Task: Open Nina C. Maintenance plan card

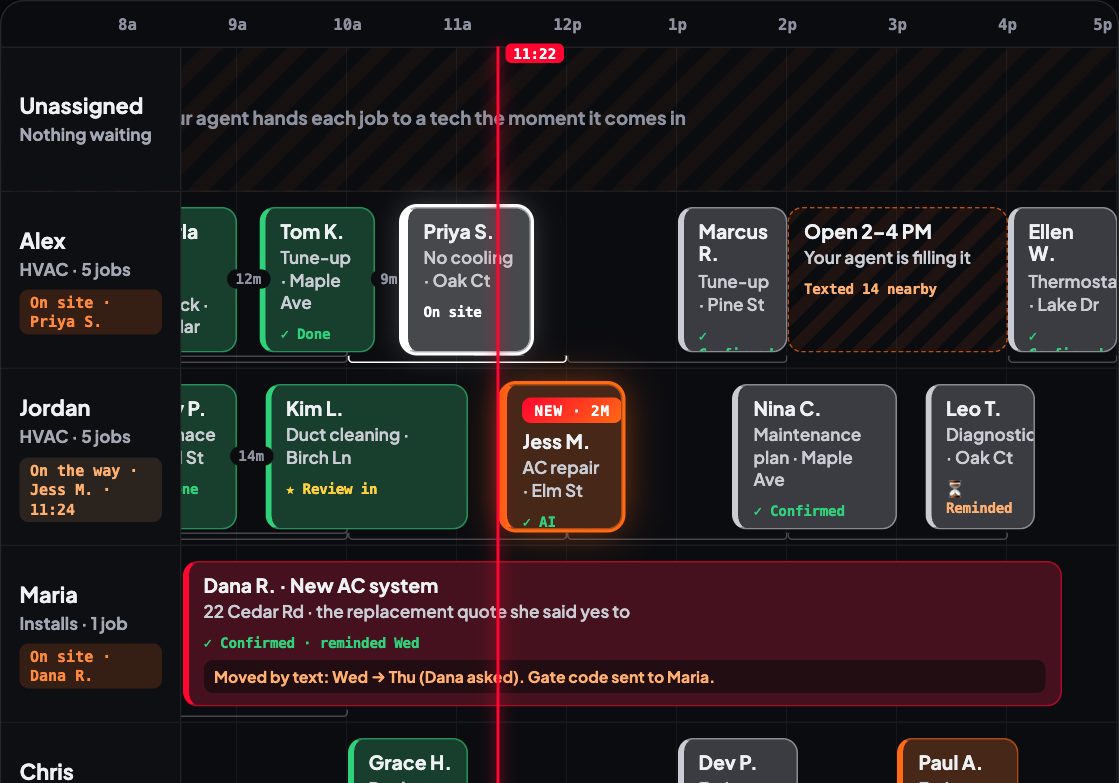Action: (814, 457)
